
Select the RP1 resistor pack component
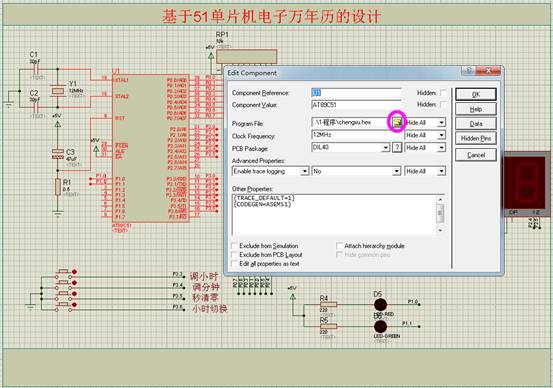coord(247,57)
